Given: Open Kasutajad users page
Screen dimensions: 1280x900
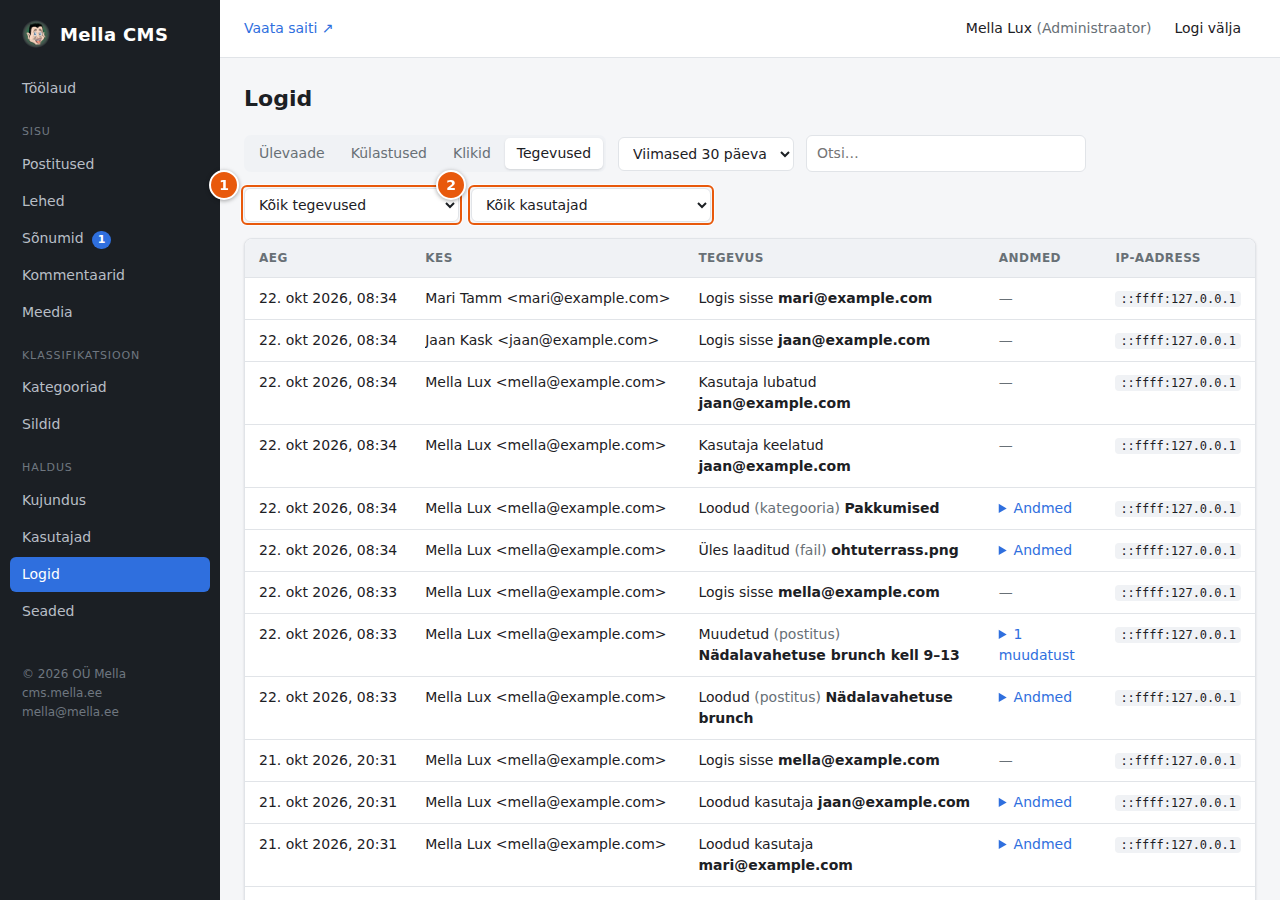Looking at the screenshot, I should point(110,537).
